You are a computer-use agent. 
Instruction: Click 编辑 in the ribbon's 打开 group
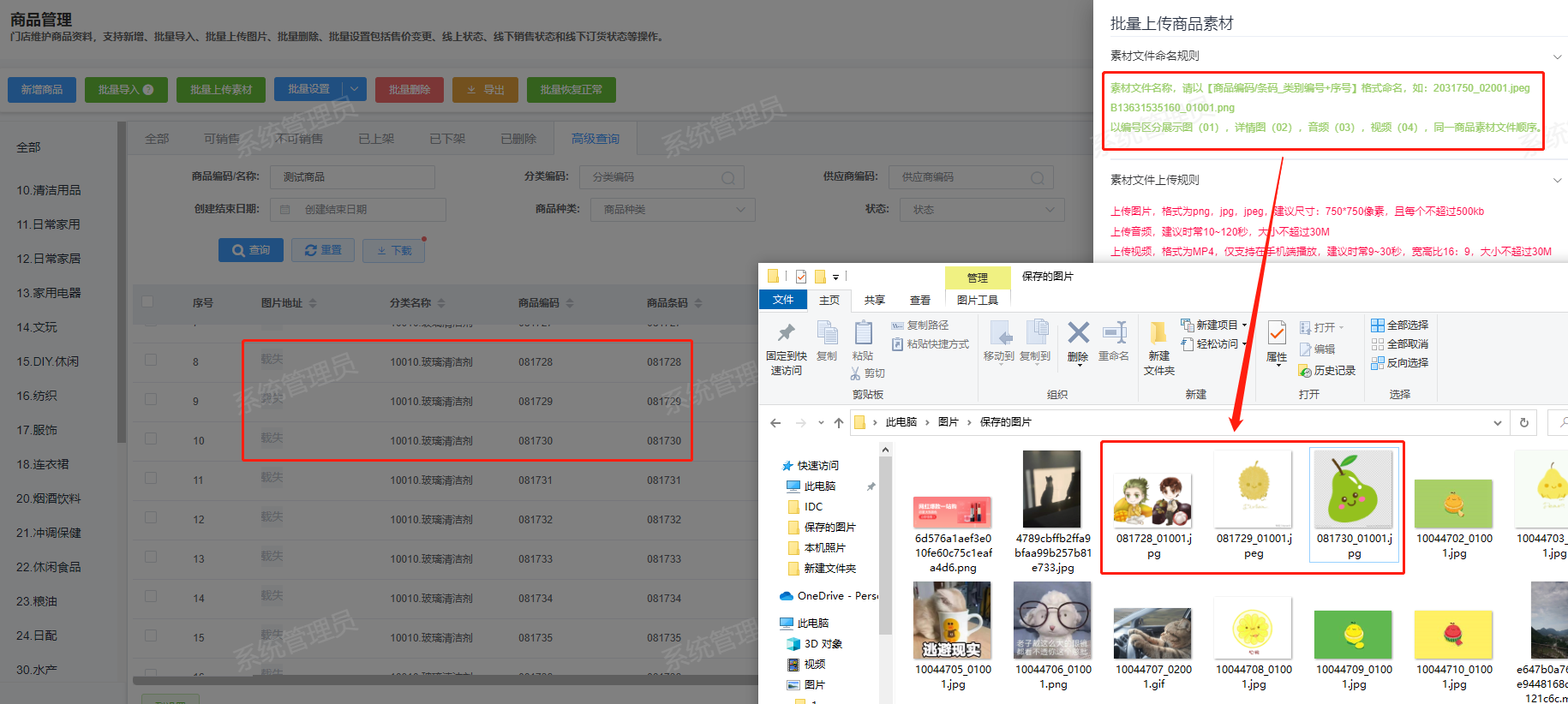[1317, 349]
